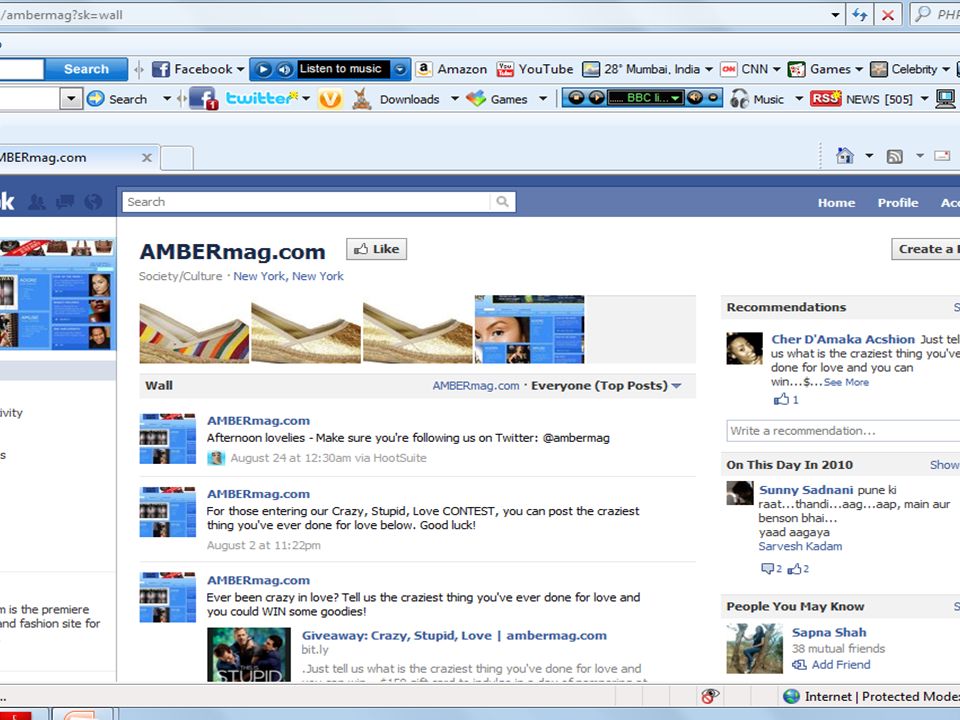Expand the Mumbai, India weather dropdown

coord(709,69)
